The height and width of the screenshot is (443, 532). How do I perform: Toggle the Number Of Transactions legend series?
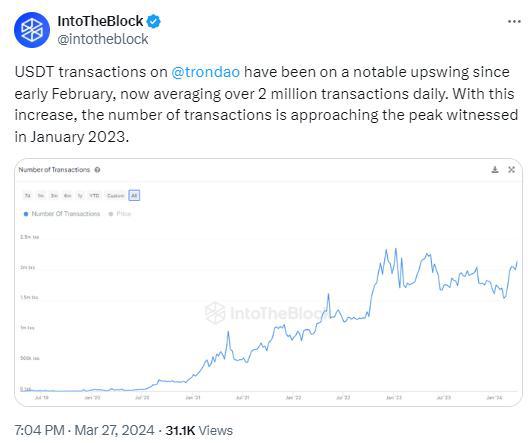coord(62,214)
